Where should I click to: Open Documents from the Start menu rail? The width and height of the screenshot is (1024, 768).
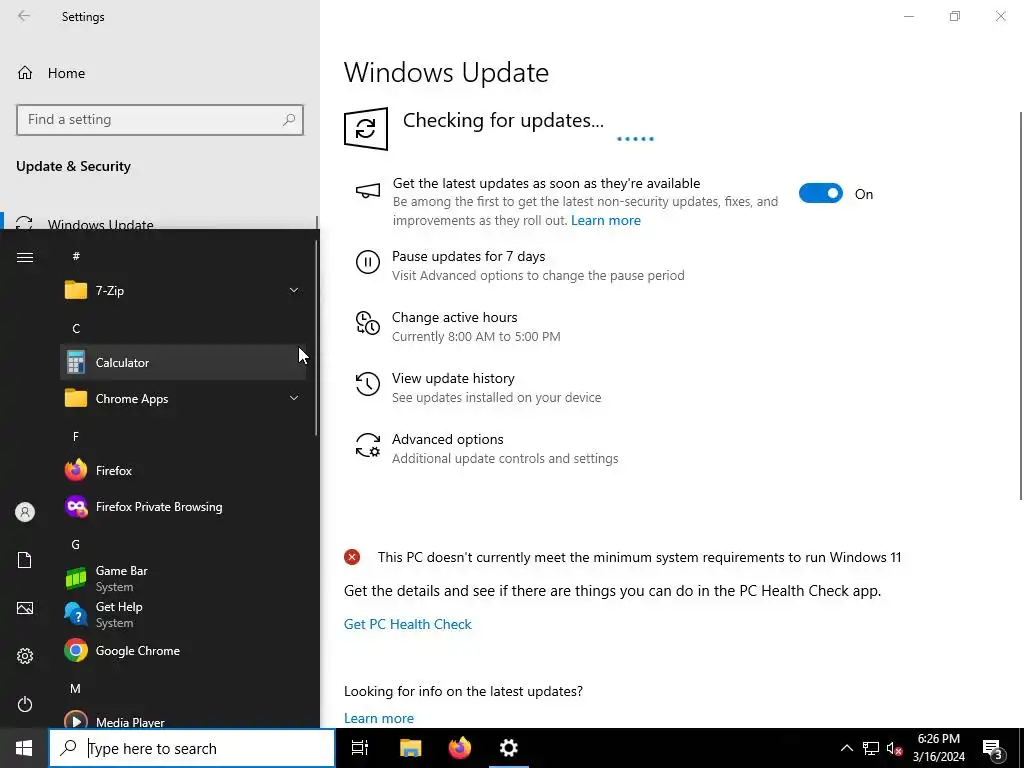[25, 560]
